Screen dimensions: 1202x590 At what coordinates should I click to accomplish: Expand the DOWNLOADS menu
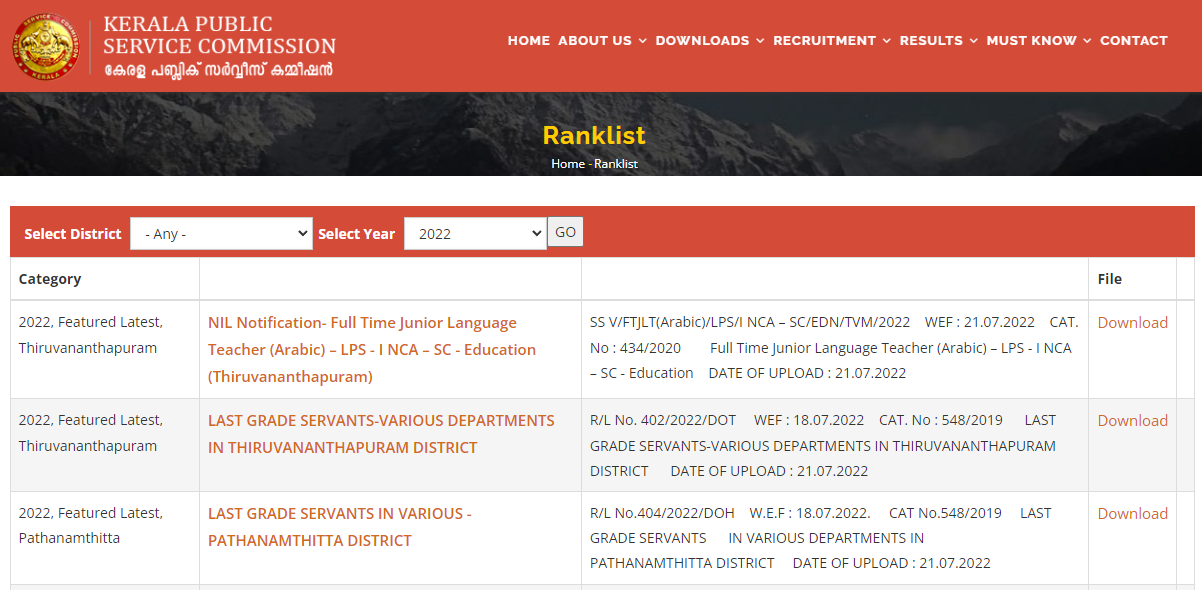(710, 41)
